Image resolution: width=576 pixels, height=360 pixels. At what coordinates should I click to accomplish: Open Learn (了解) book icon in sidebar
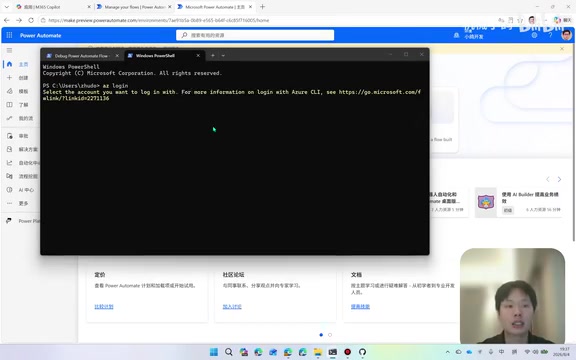[x=10, y=105]
